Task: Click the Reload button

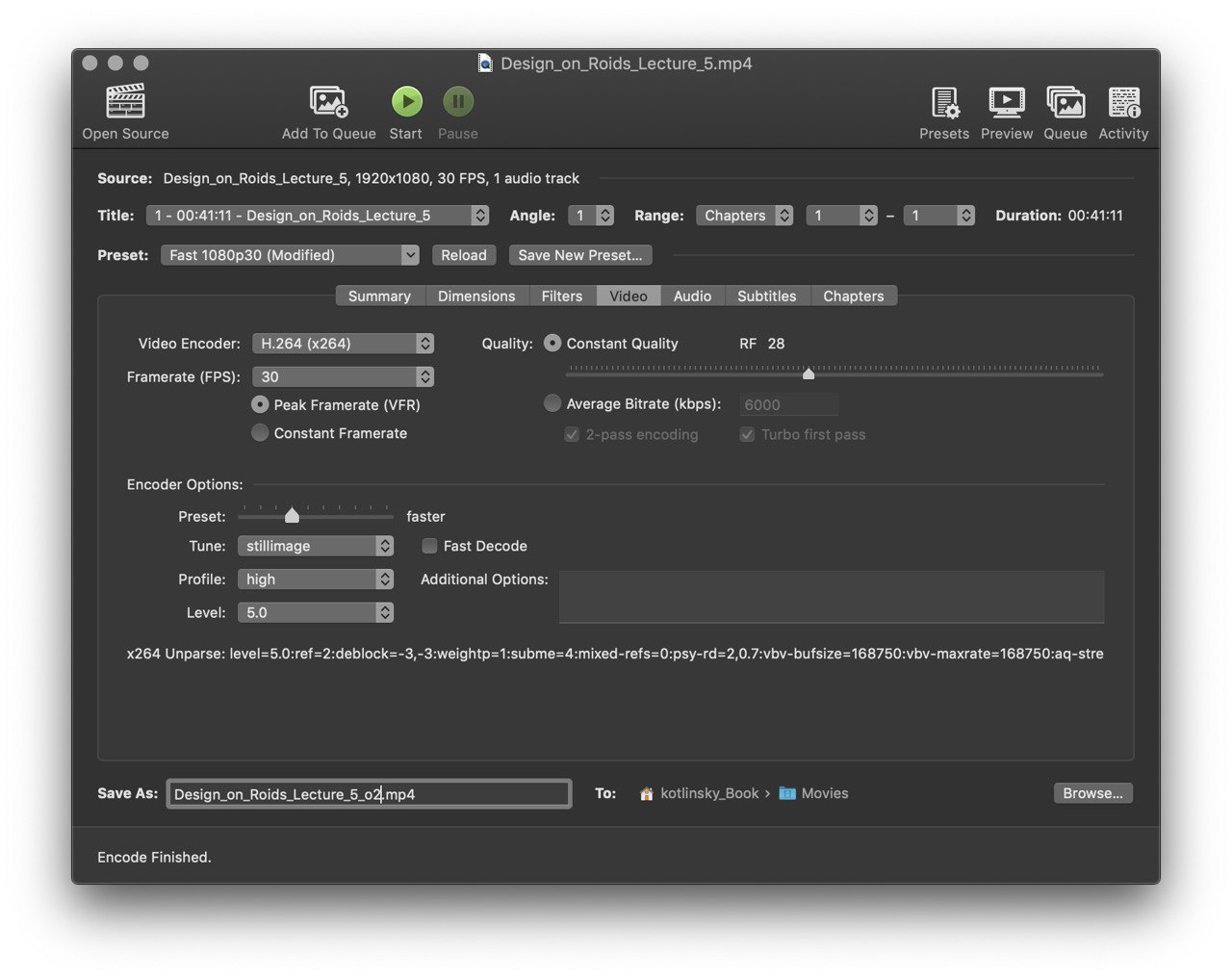Action: [464, 255]
